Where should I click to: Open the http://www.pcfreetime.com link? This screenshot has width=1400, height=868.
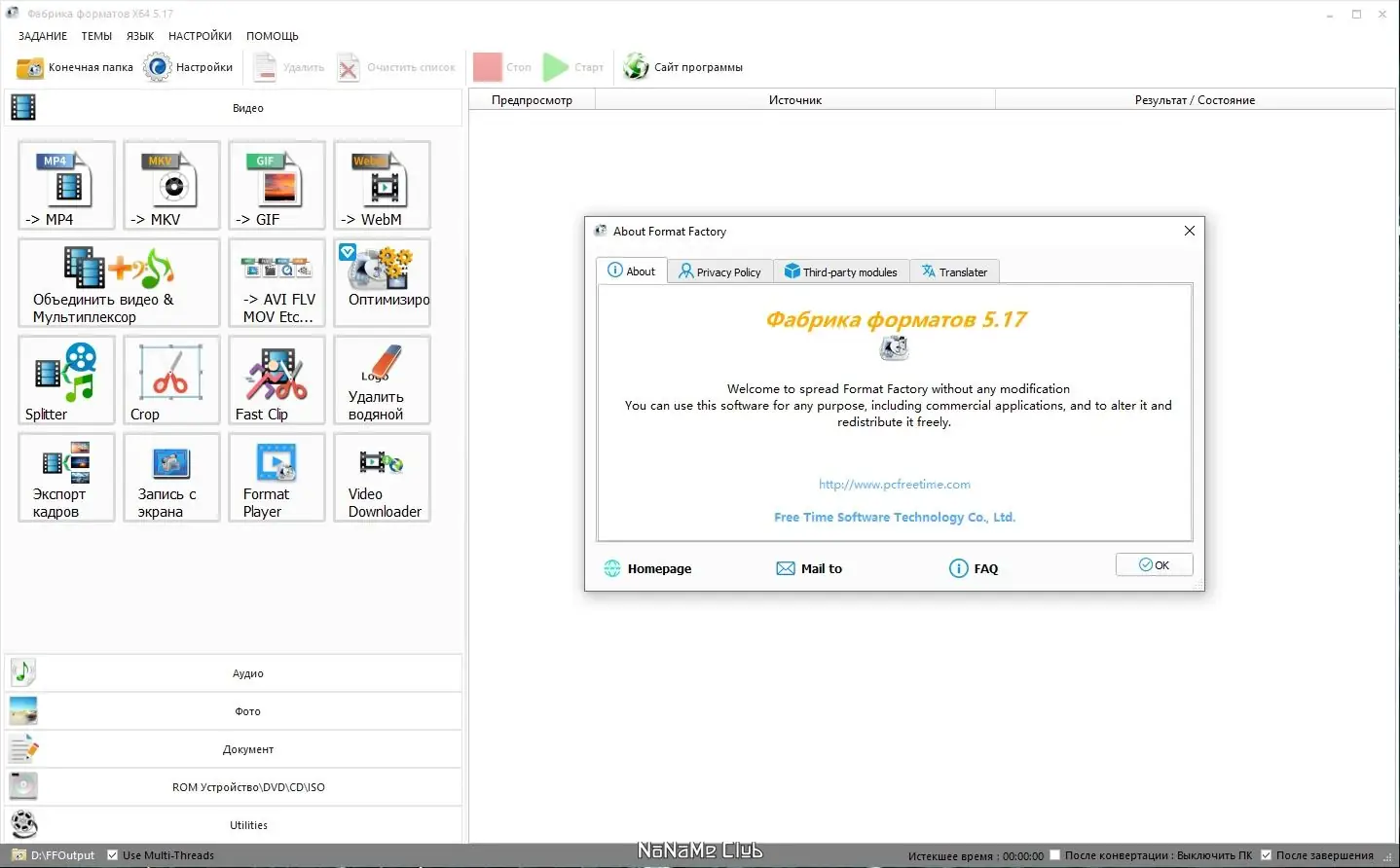(895, 485)
